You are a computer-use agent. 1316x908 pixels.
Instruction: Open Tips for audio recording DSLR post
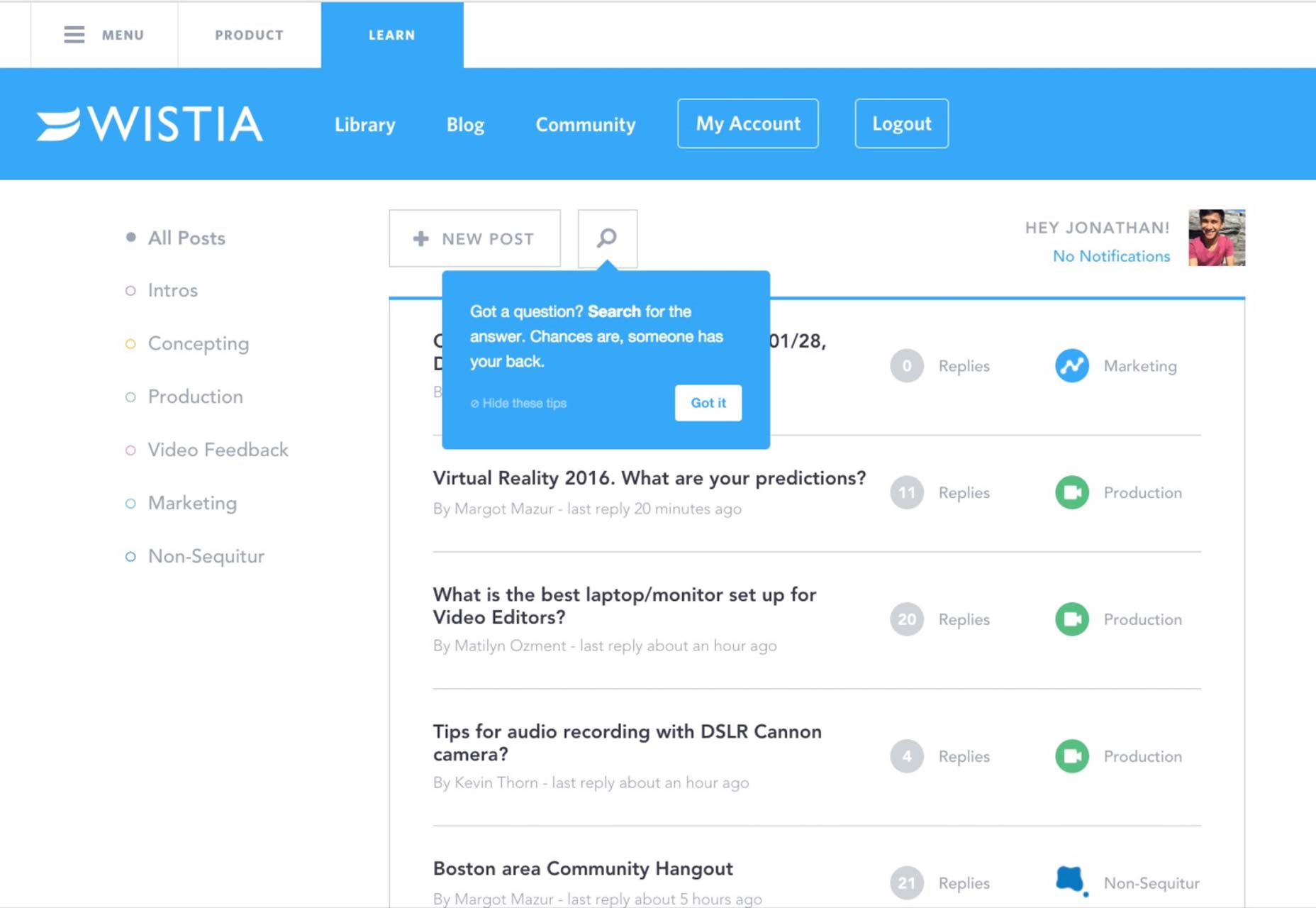628,743
